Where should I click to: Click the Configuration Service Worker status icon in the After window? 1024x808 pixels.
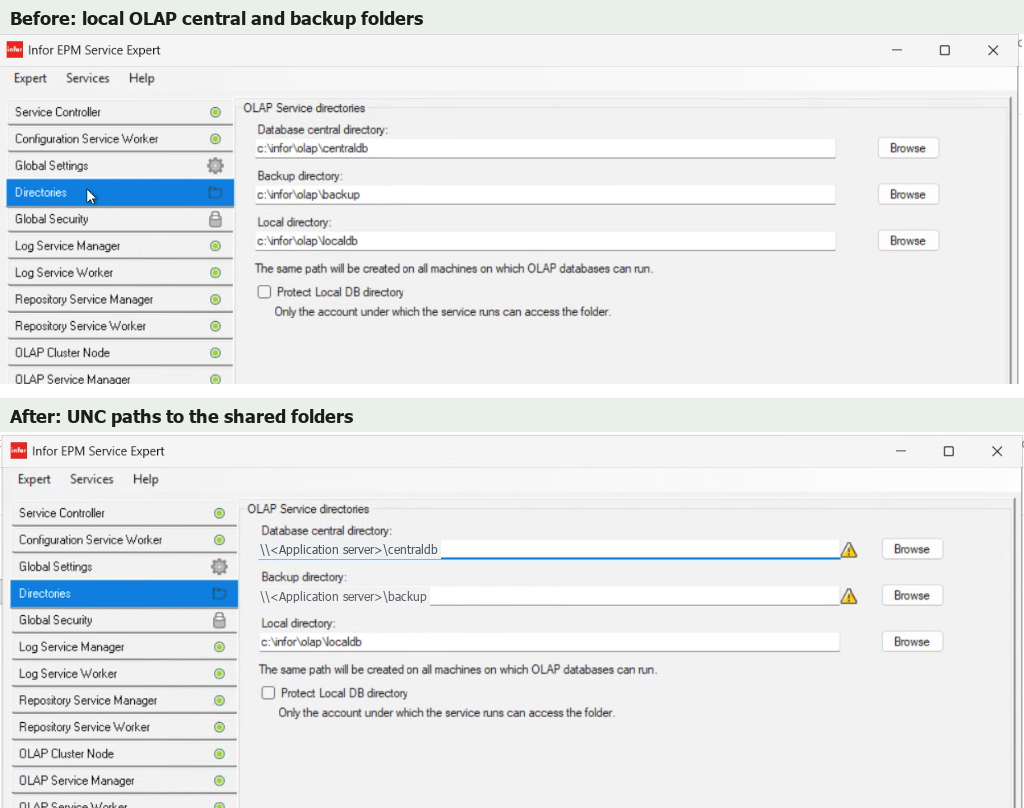pos(219,540)
